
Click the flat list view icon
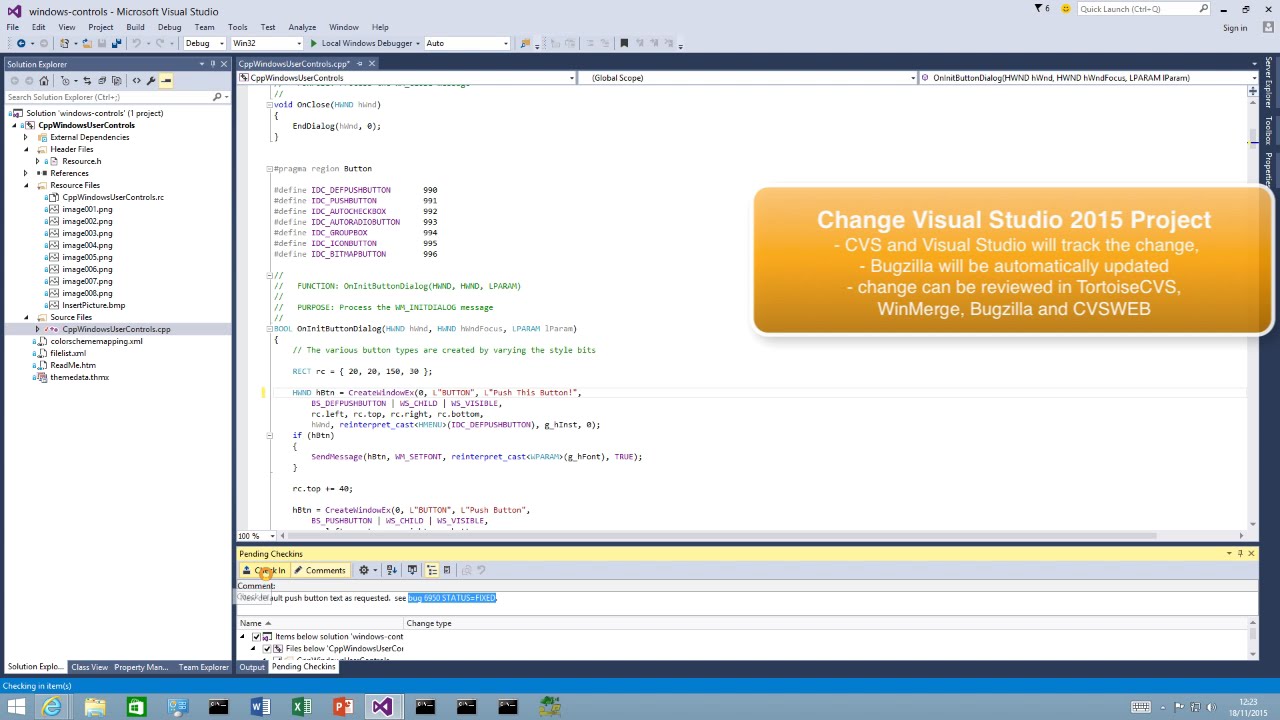(x=447, y=570)
